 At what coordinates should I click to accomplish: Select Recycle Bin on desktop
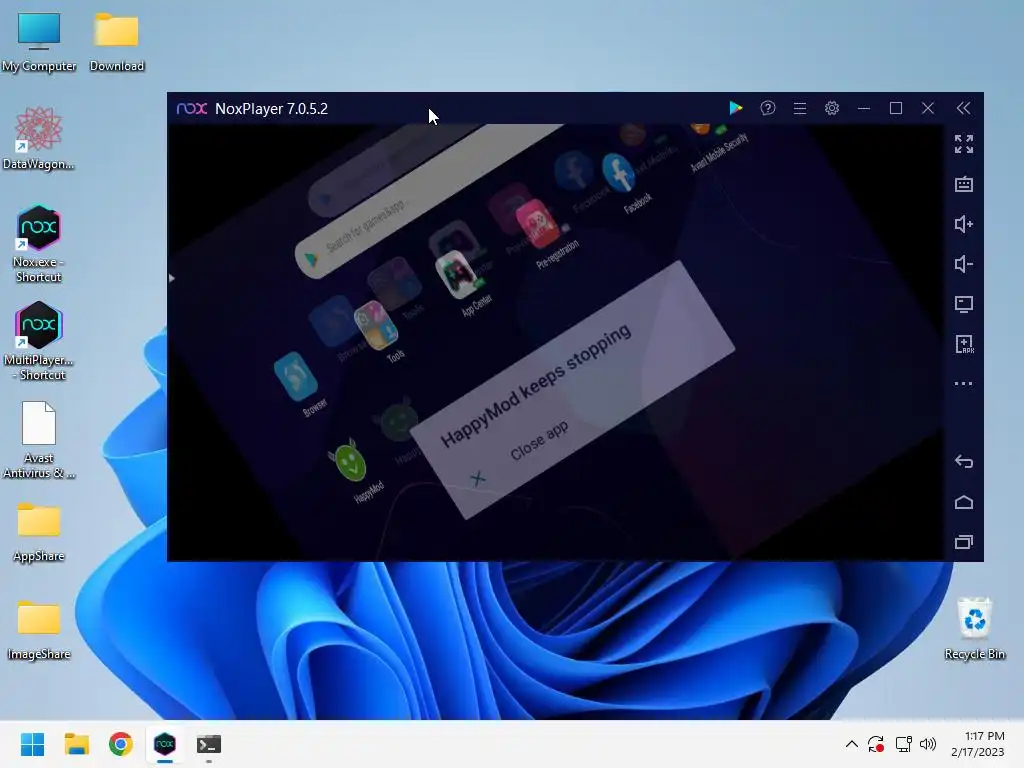(974, 629)
